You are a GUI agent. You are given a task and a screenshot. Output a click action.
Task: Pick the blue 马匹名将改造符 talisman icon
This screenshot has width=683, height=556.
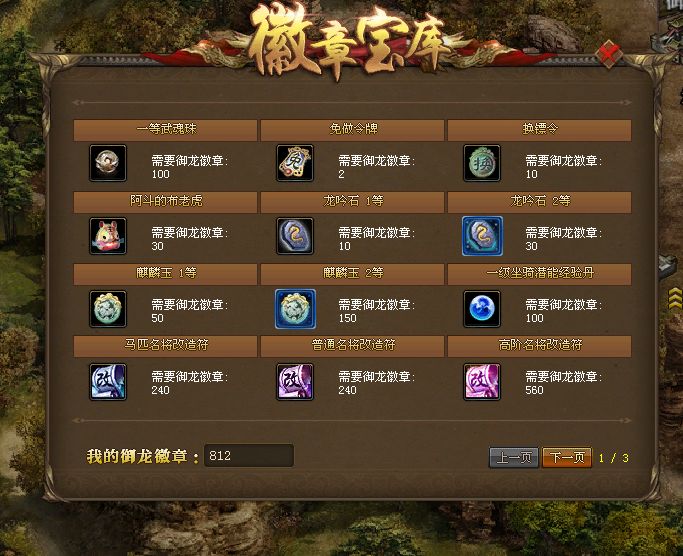point(108,382)
